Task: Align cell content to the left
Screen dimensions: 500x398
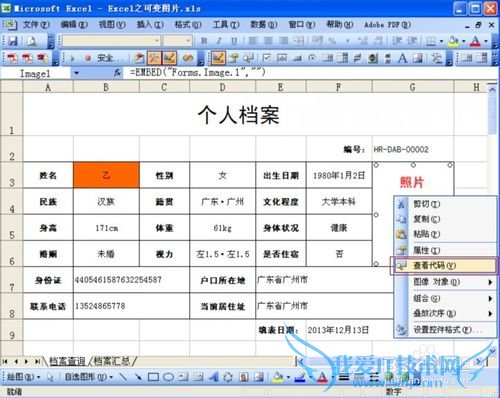Action: pyautogui.click(x=253, y=41)
